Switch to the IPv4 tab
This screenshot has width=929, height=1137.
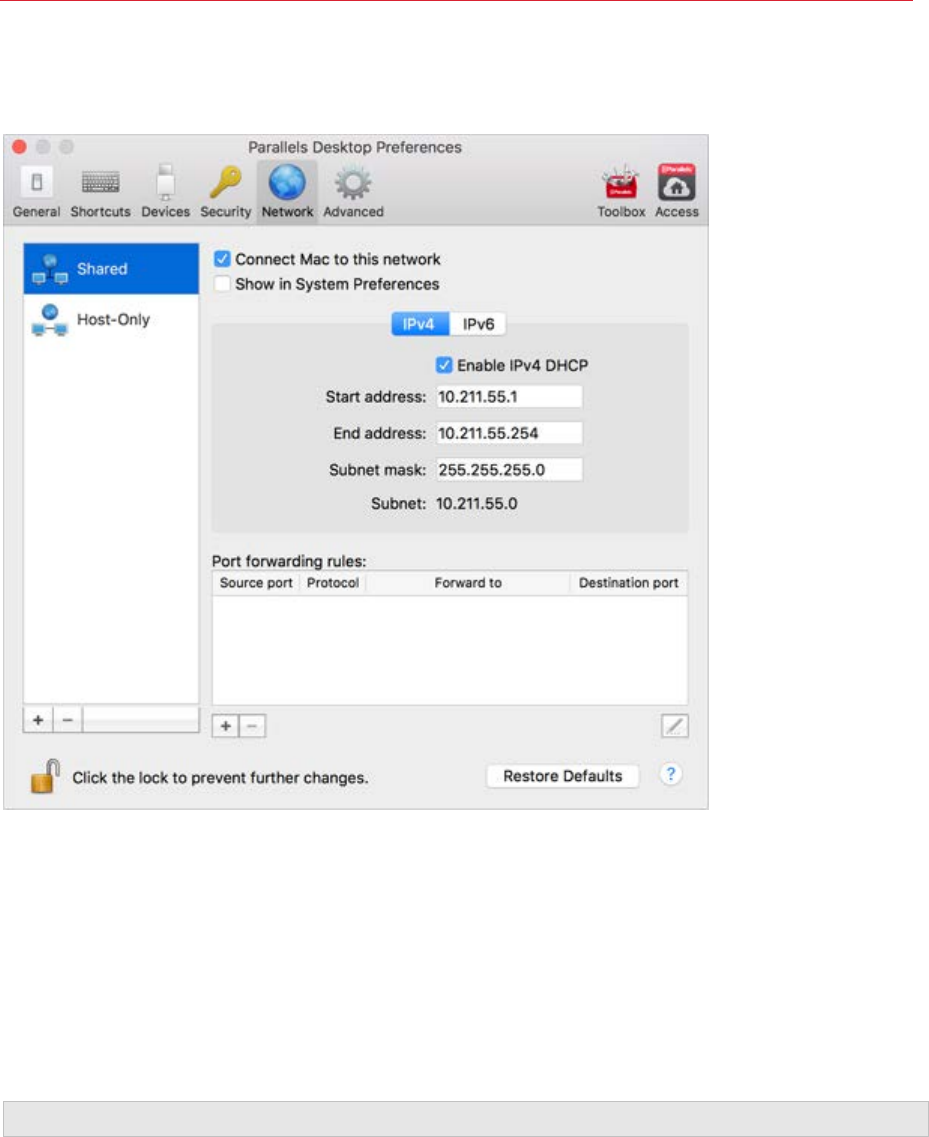pos(420,324)
